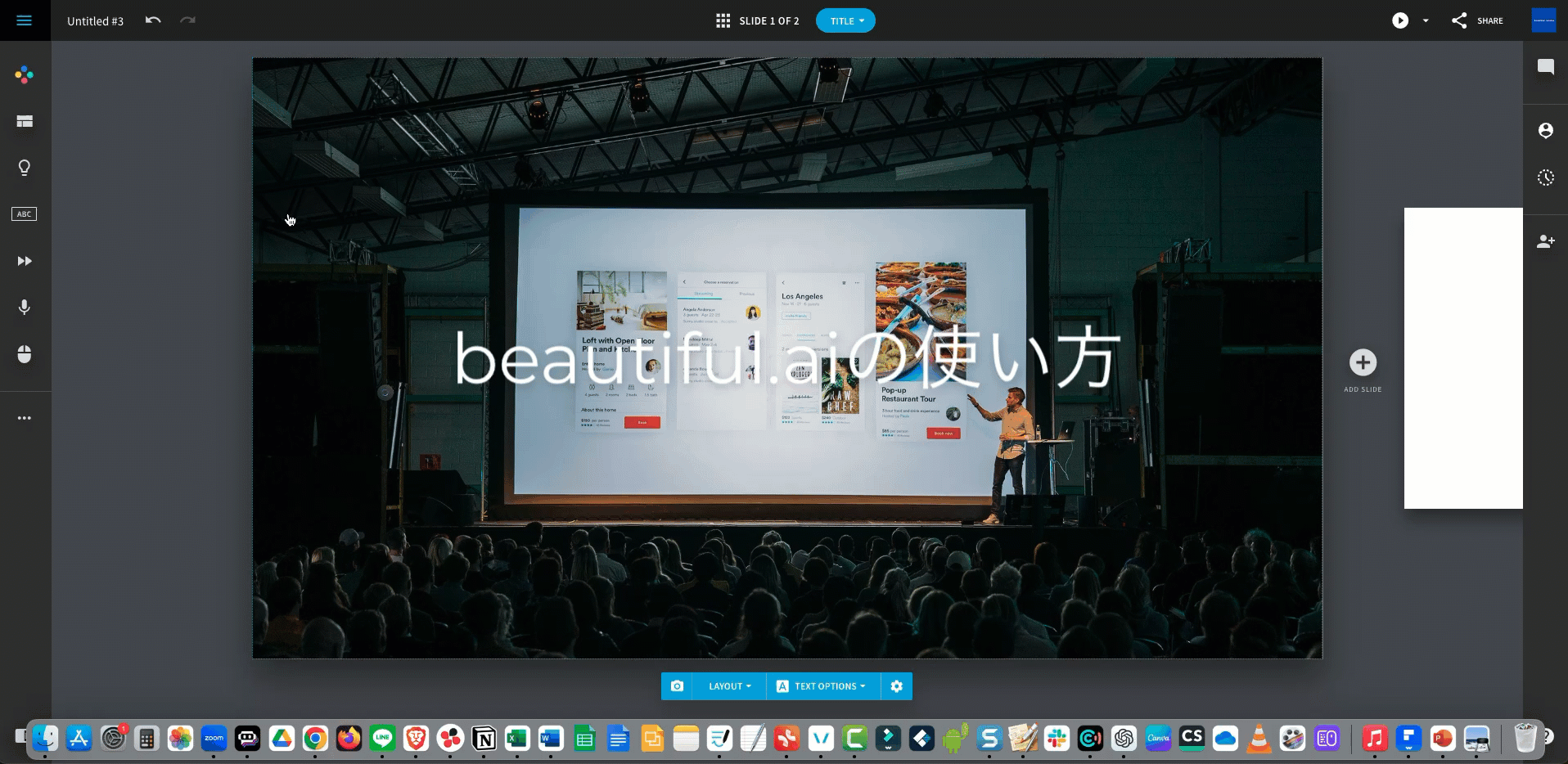This screenshot has width=1568, height=764.
Task: Open the three-dot more options
Action: click(x=25, y=418)
